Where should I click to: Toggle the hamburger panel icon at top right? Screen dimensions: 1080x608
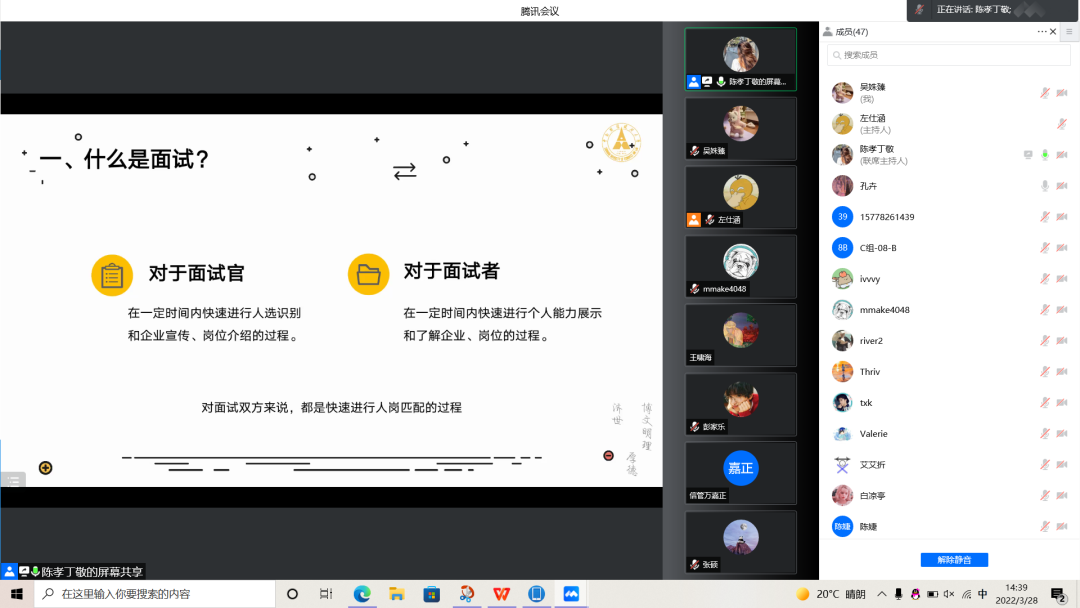click(x=1069, y=32)
